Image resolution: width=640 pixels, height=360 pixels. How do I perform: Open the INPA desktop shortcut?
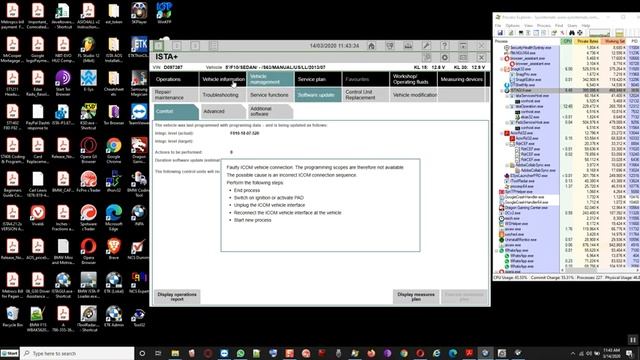pyautogui.click(x=139, y=217)
